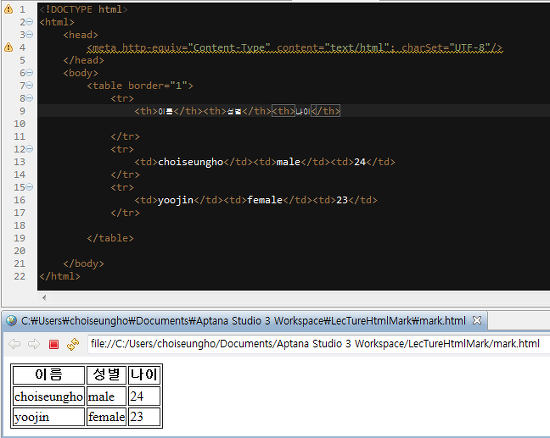Click the 'choiseungho' cell in preview table
Viewport: 550px width, 438px height.
[x=49, y=396]
